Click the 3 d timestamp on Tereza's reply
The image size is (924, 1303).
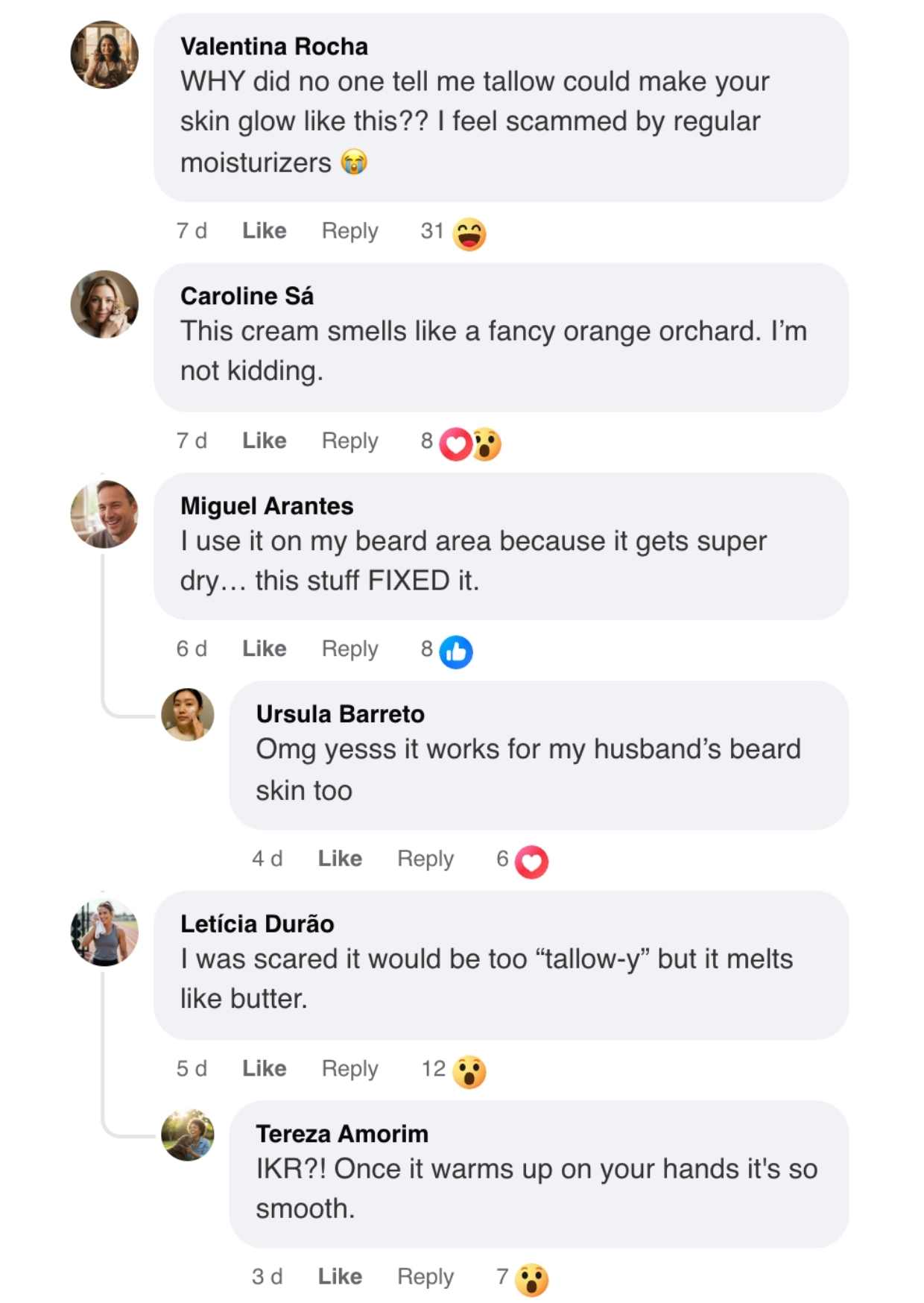click(267, 1277)
